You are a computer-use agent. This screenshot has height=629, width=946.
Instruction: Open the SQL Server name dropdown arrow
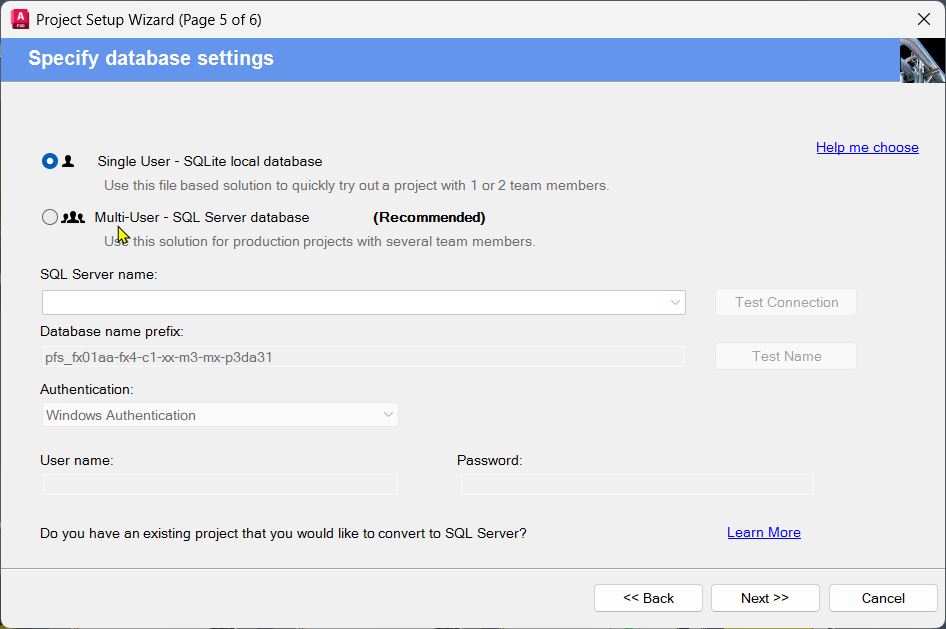[675, 302]
